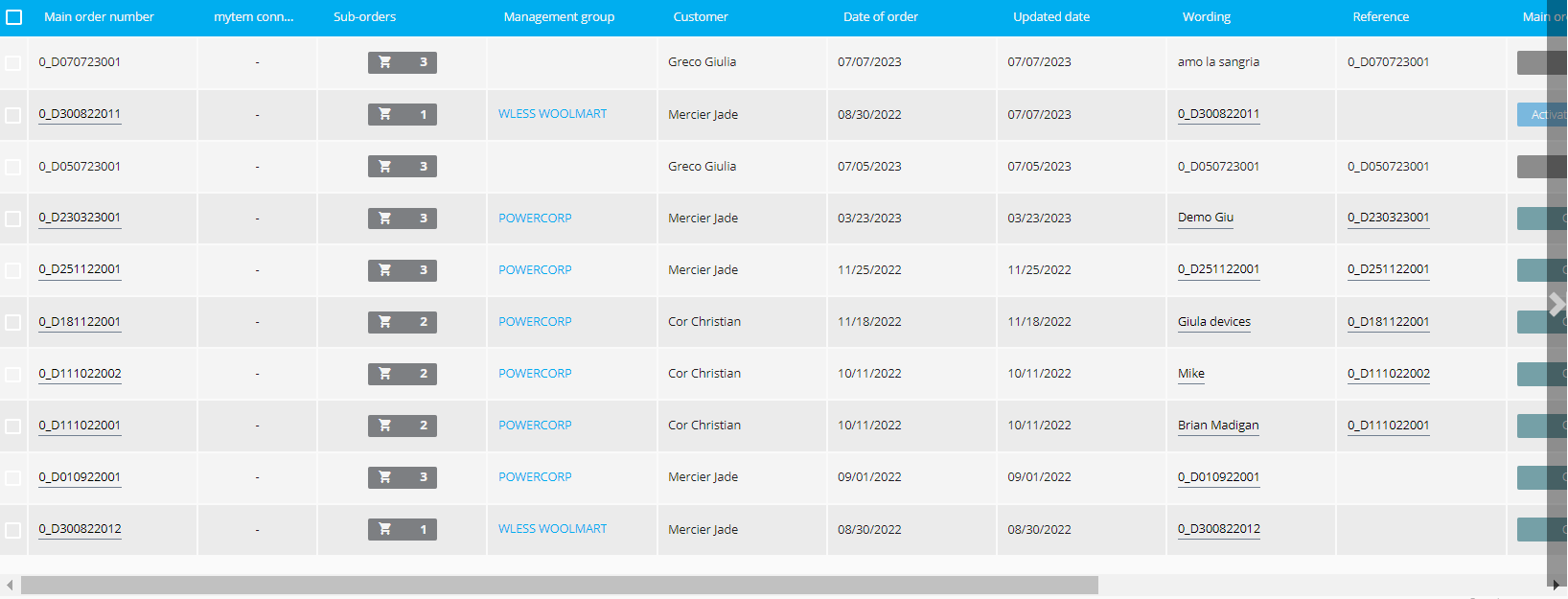Check the row checkbox for 0_D111022001
This screenshot has height=599, width=1568.
click(x=13, y=425)
